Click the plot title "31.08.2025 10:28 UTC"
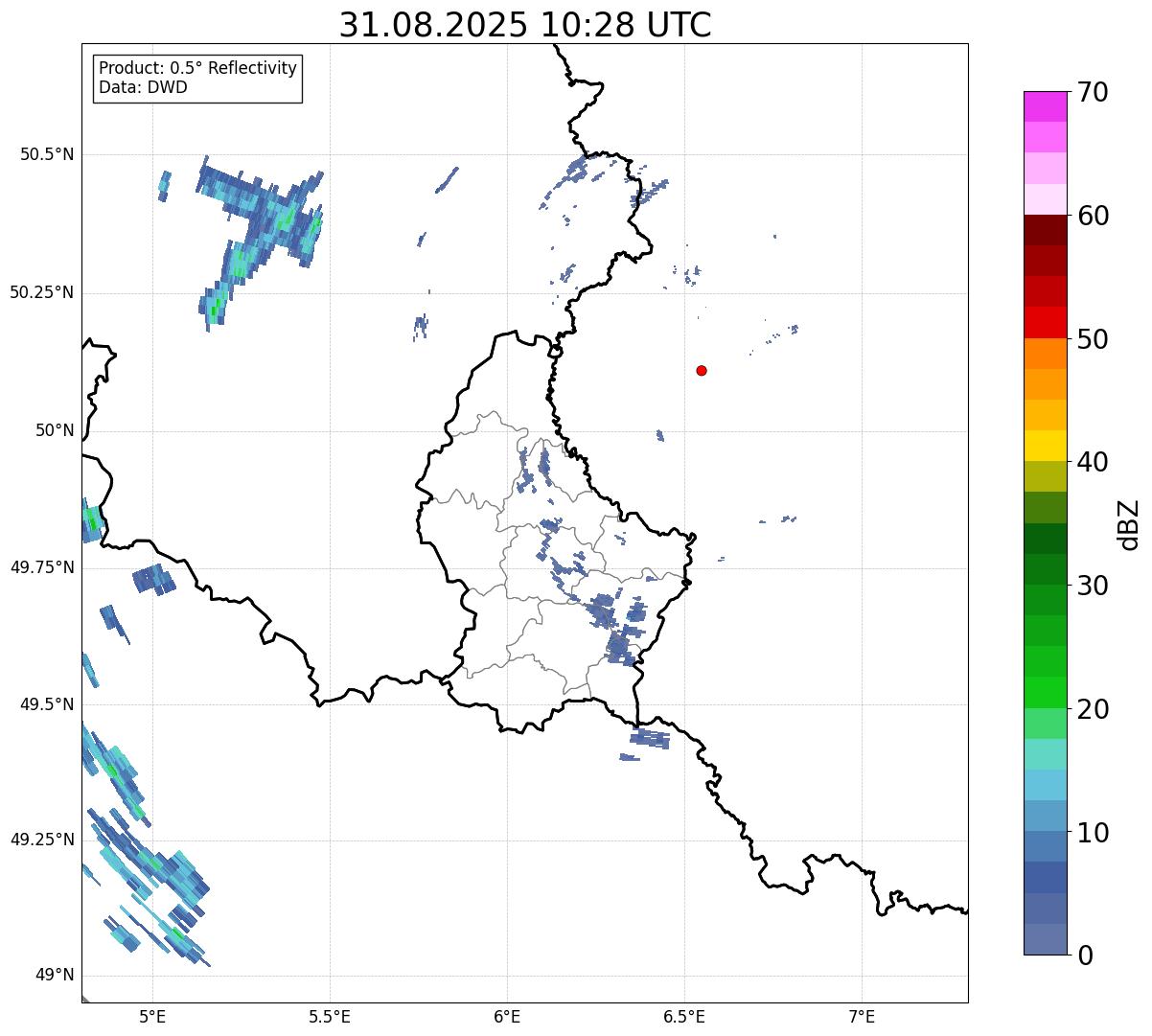 525,25
